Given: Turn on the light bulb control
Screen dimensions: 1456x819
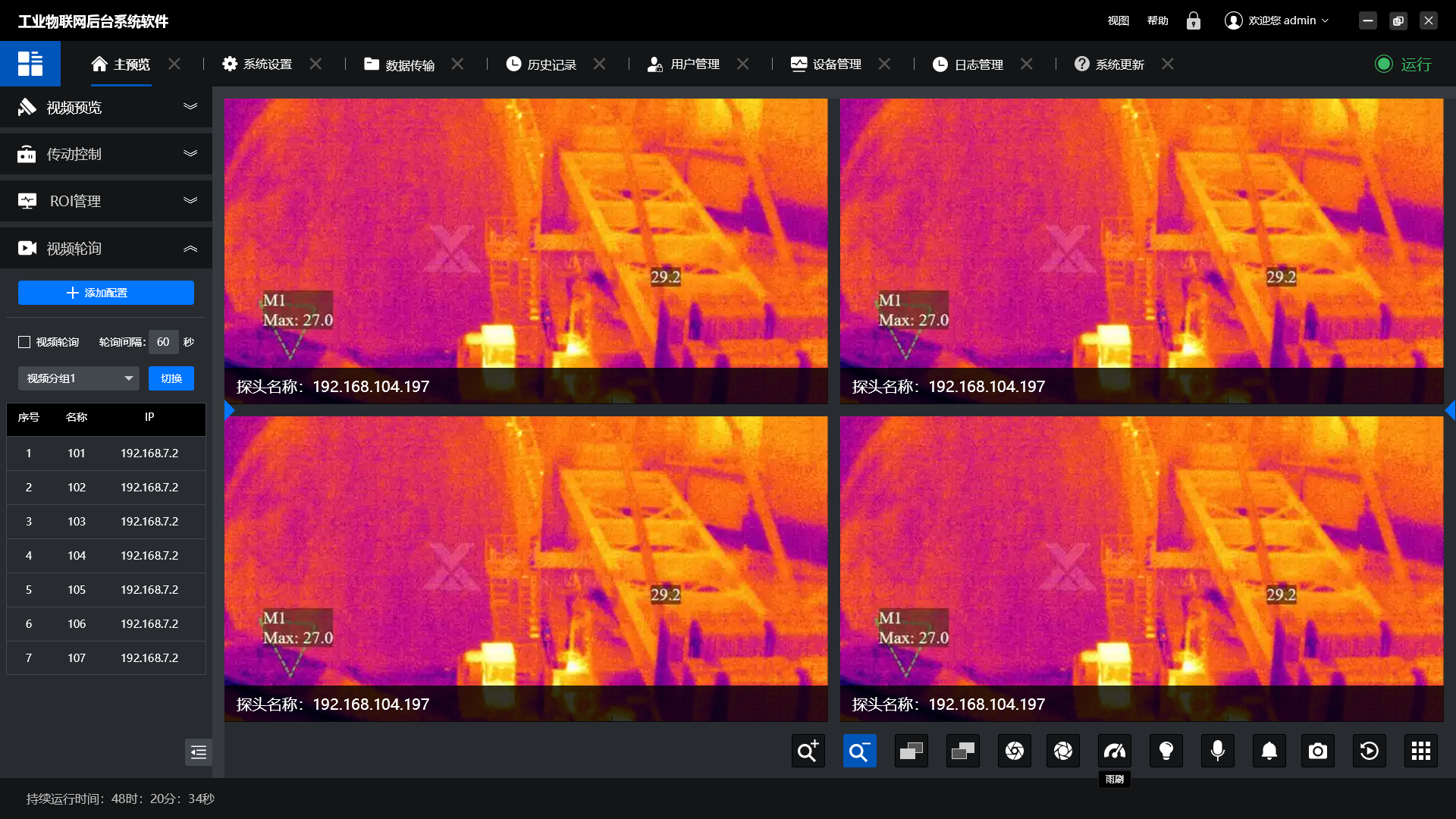Looking at the screenshot, I should (x=1166, y=751).
